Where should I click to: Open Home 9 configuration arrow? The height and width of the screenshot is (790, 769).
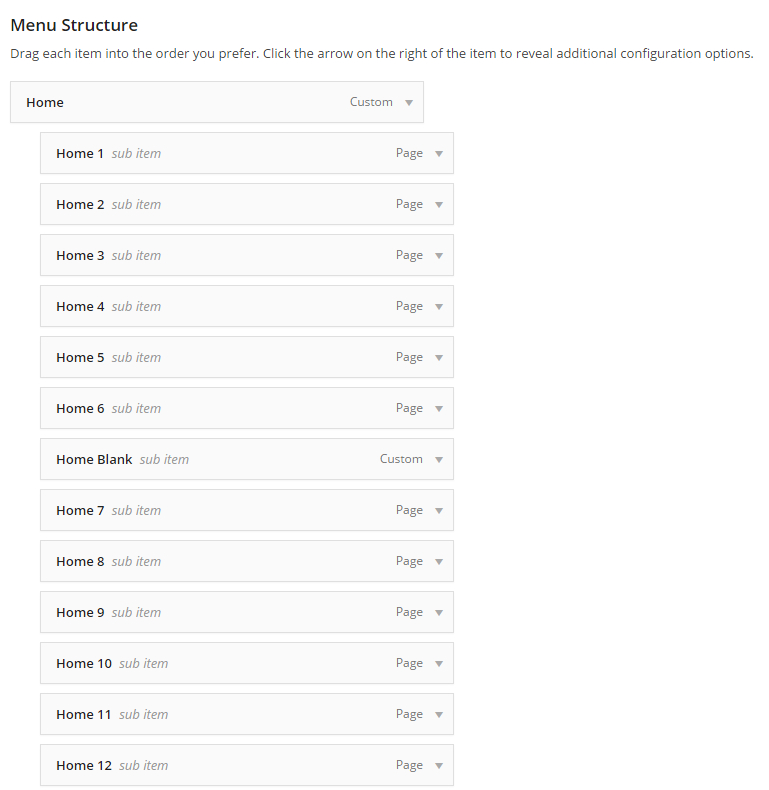(x=439, y=613)
